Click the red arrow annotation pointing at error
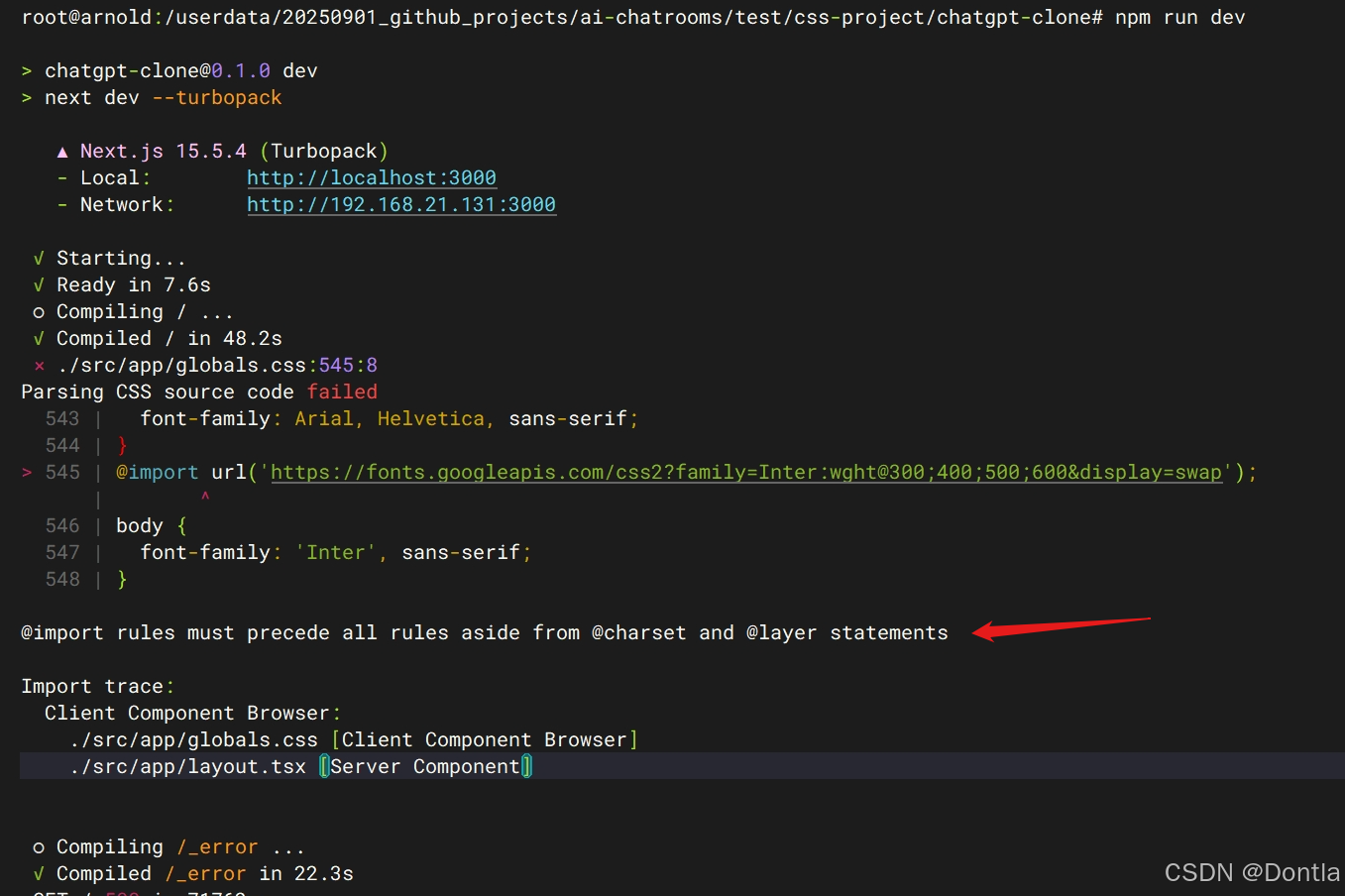This screenshot has height=896, width=1345. tap(1061, 624)
